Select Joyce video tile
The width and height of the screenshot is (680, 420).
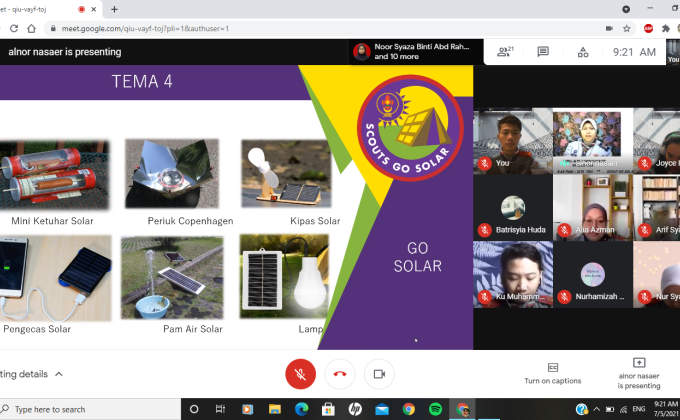[657, 141]
